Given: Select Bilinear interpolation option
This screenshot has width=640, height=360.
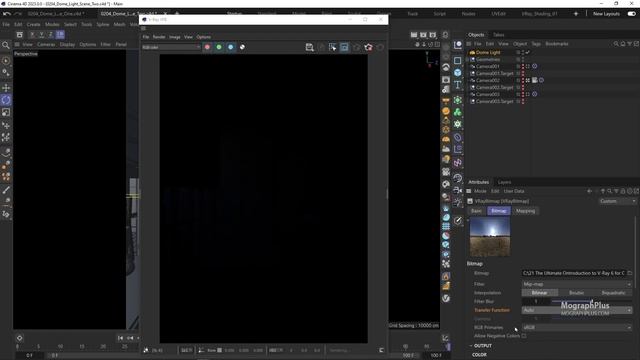Looking at the screenshot, I should [540, 293].
